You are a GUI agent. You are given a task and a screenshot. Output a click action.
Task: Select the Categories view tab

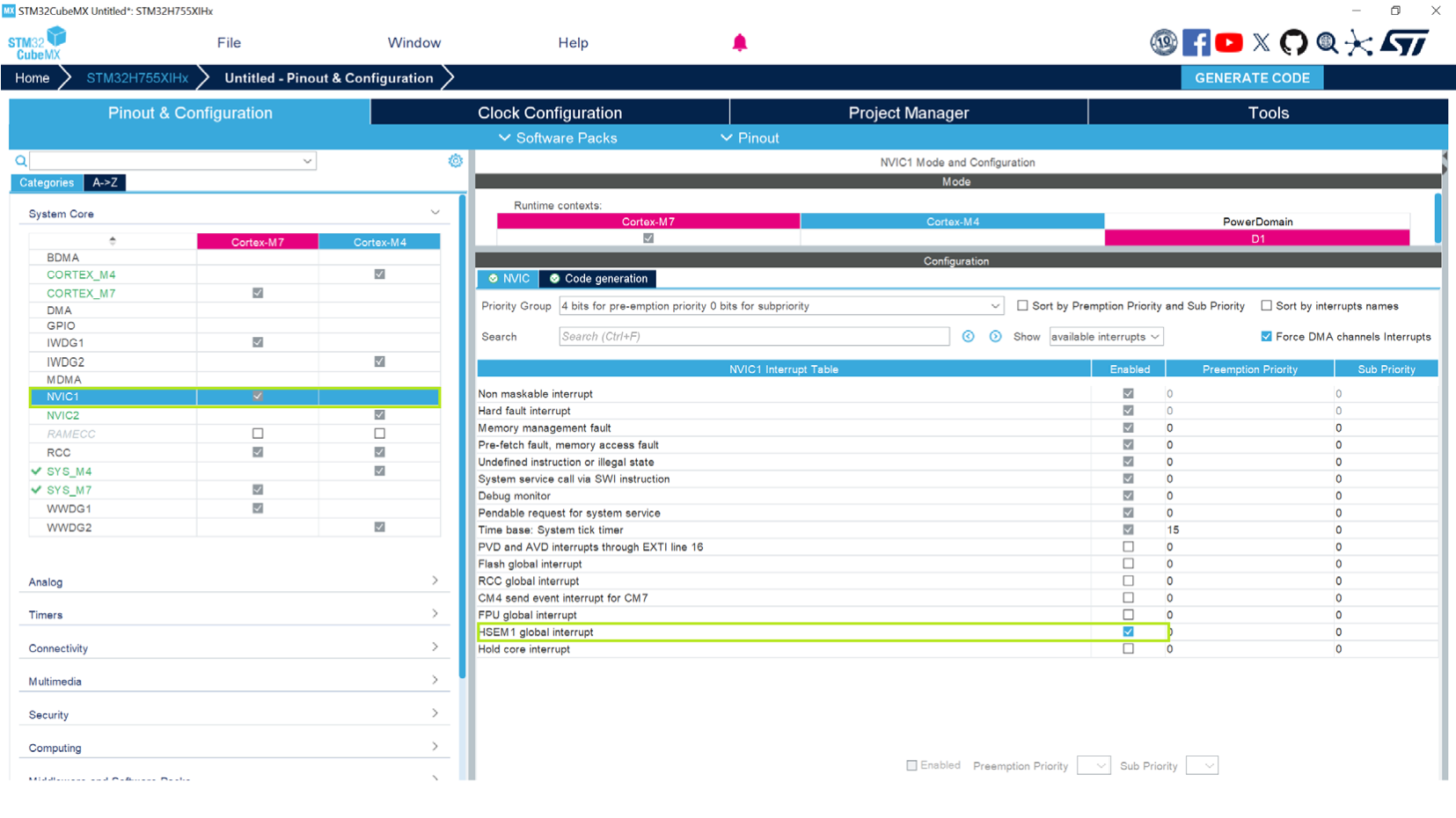47,183
